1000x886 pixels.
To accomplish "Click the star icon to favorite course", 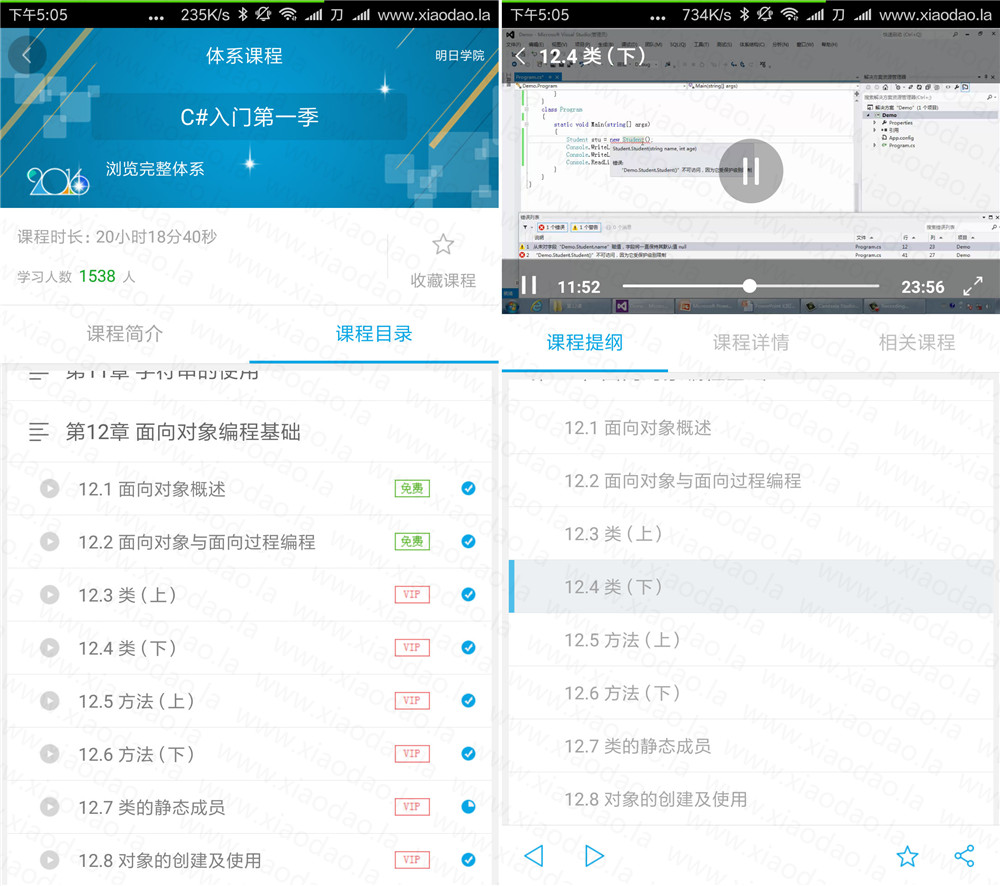I will [443, 245].
